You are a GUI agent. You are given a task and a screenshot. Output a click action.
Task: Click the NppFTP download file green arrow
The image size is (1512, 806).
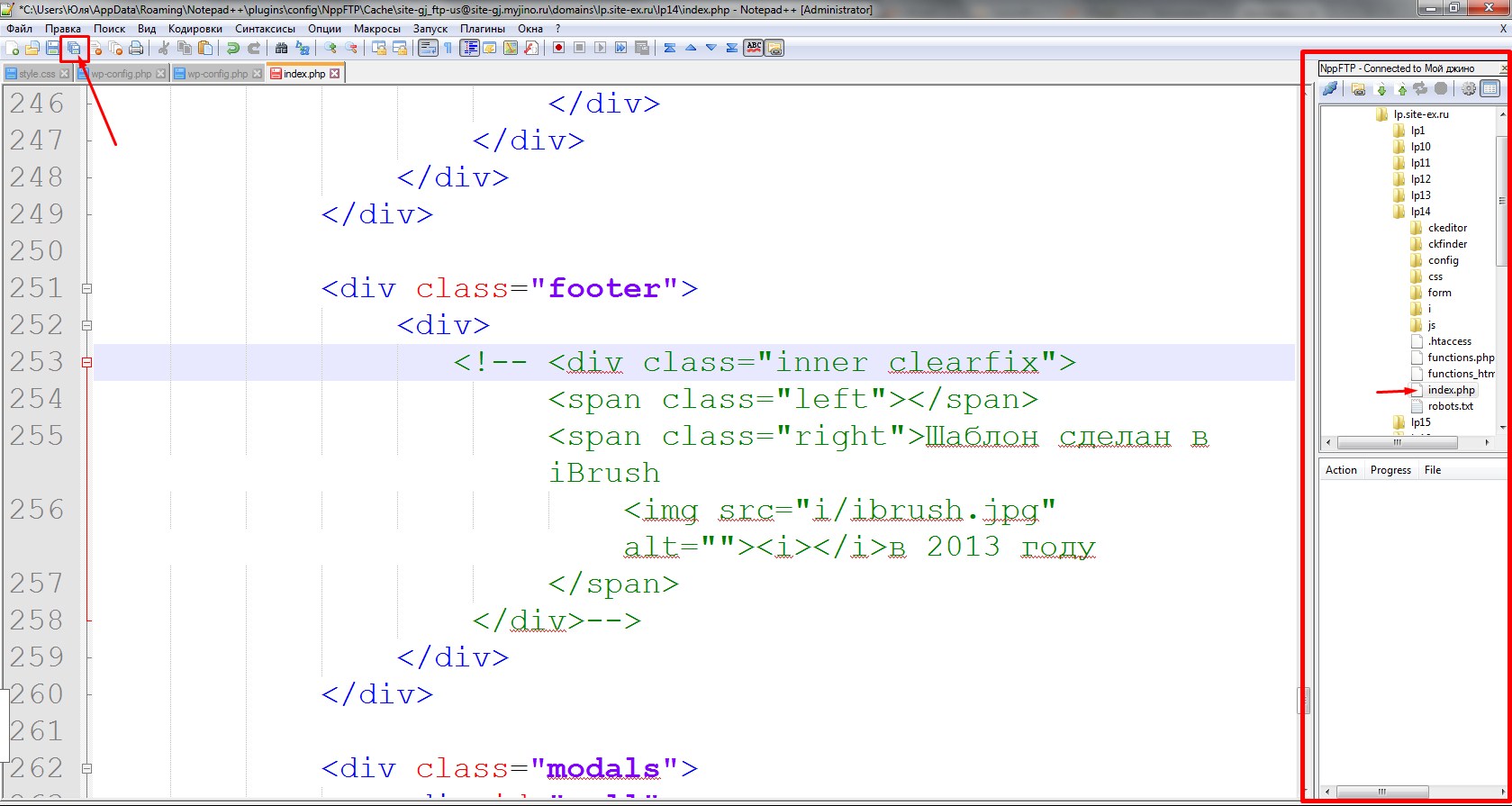(1381, 89)
